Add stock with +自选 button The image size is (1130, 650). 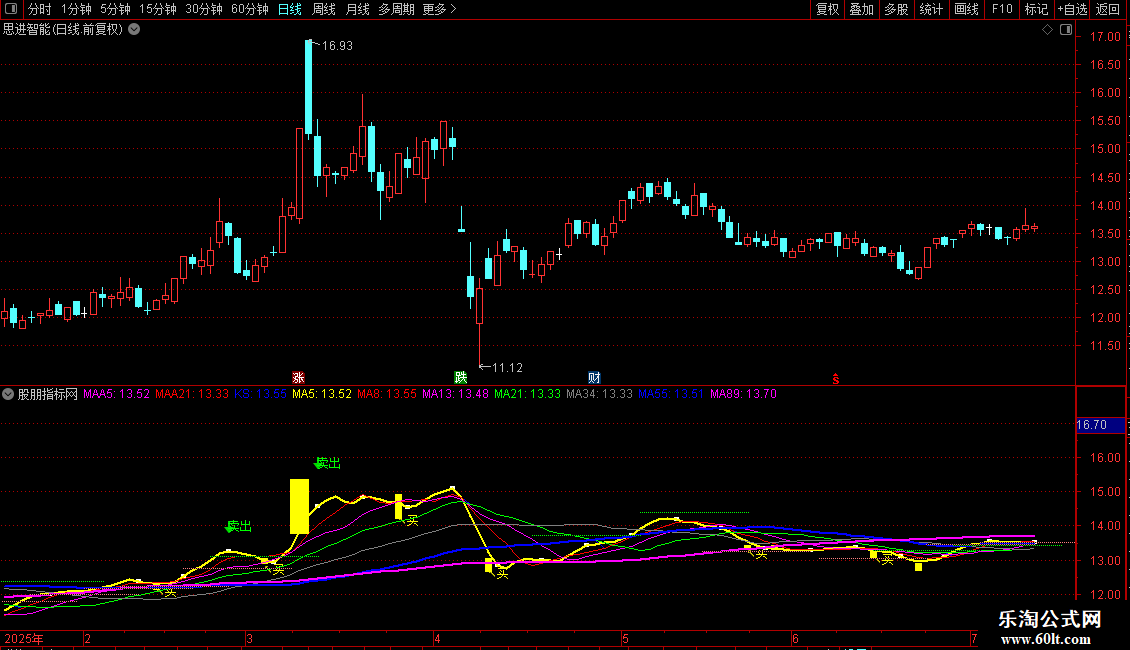point(1072,9)
